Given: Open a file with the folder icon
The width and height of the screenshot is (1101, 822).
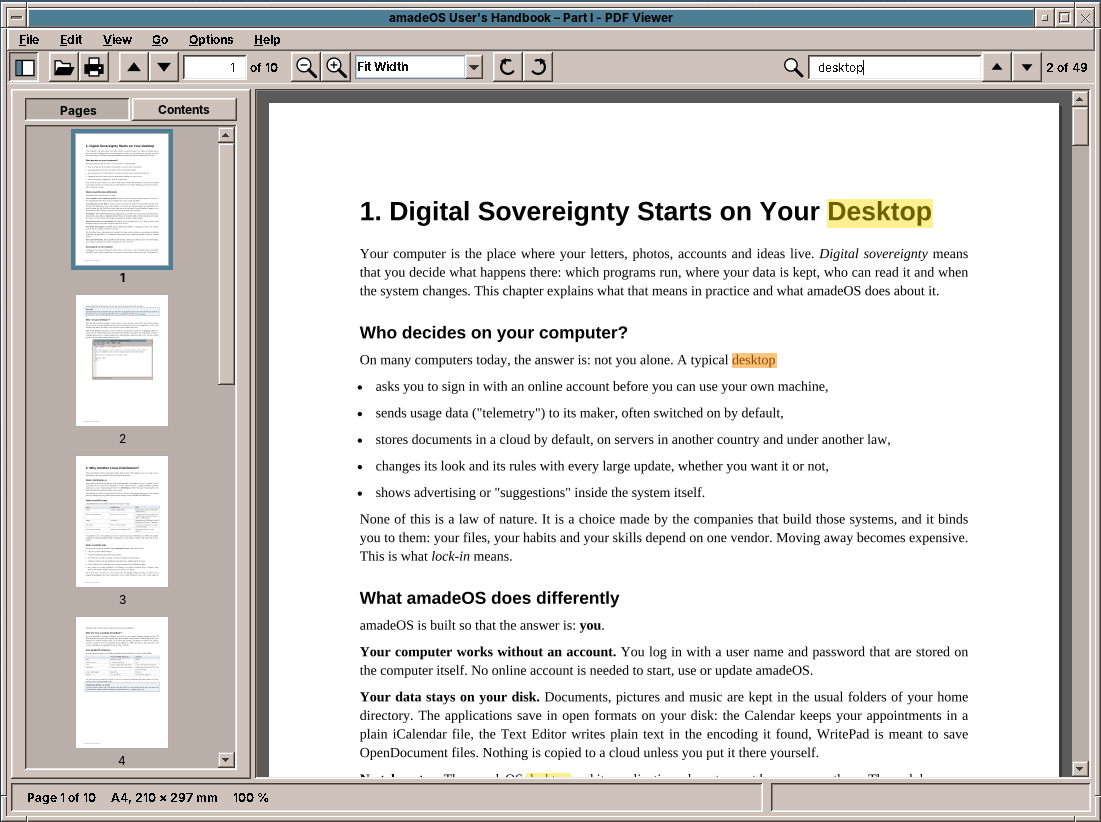Looking at the screenshot, I should pyautogui.click(x=64, y=67).
